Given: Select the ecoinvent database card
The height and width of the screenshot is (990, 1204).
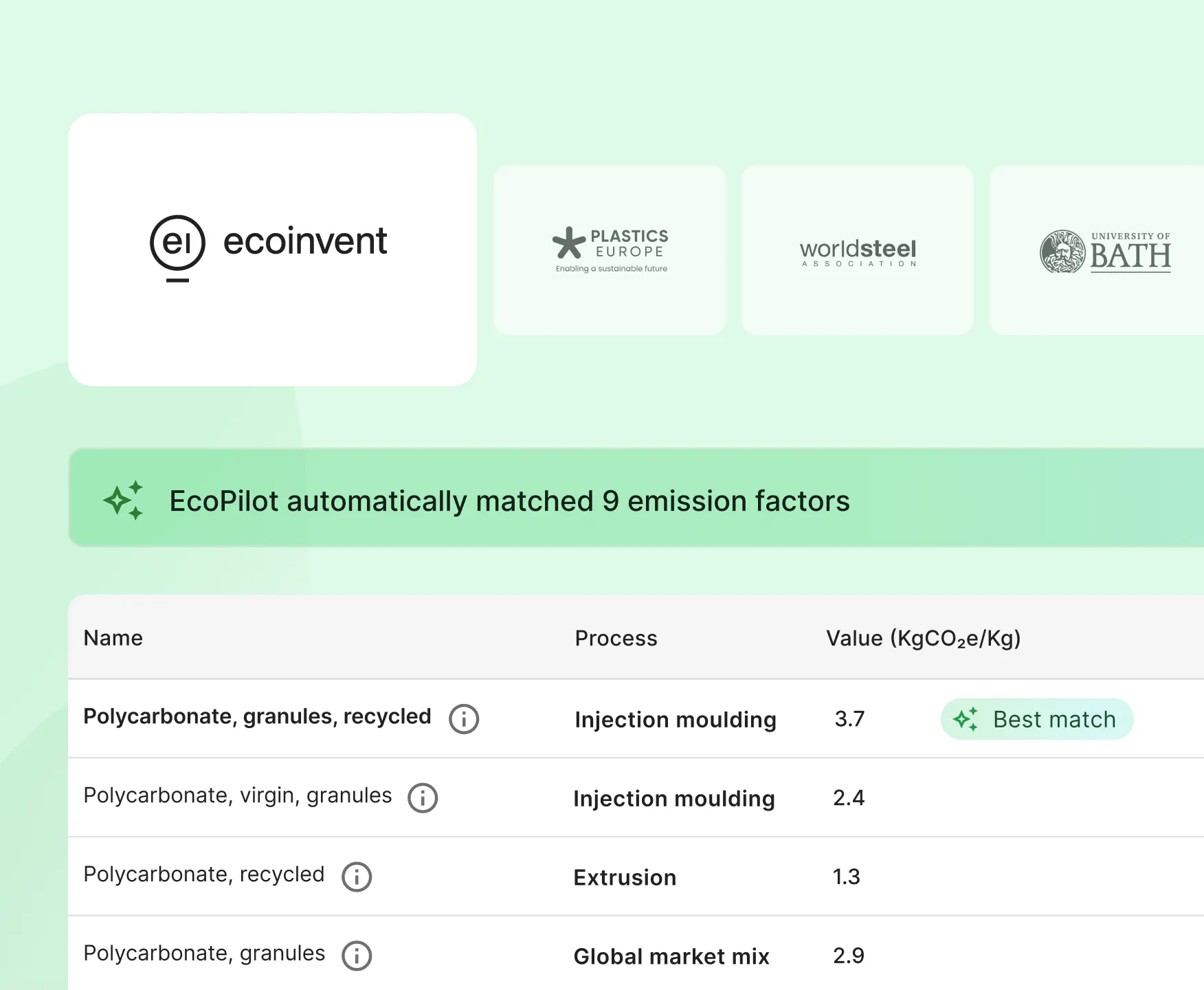Looking at the screenshot, I should [272, 249].
